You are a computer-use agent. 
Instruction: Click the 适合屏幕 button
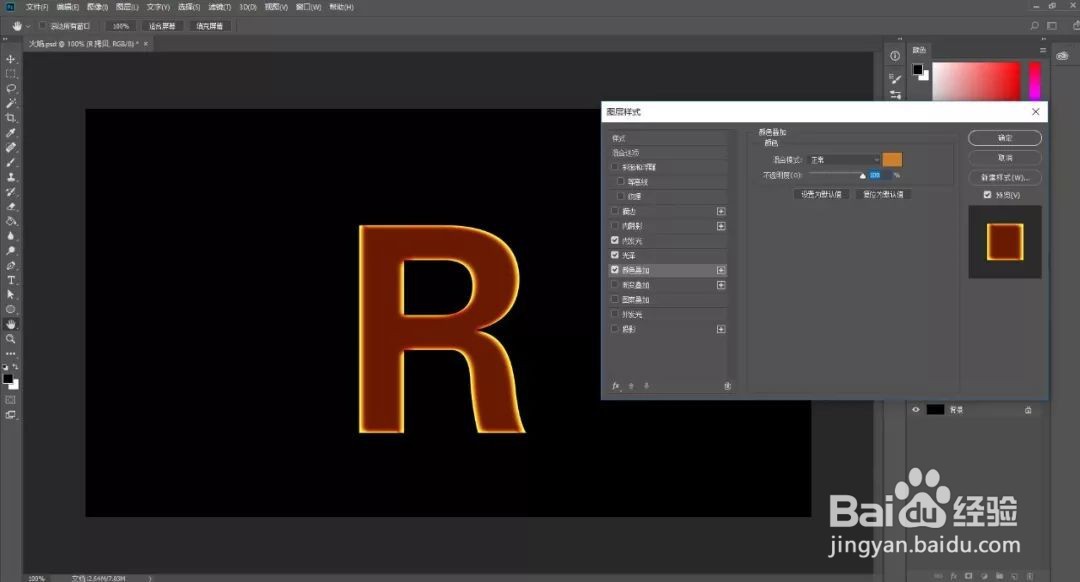[x=162, y=26]
